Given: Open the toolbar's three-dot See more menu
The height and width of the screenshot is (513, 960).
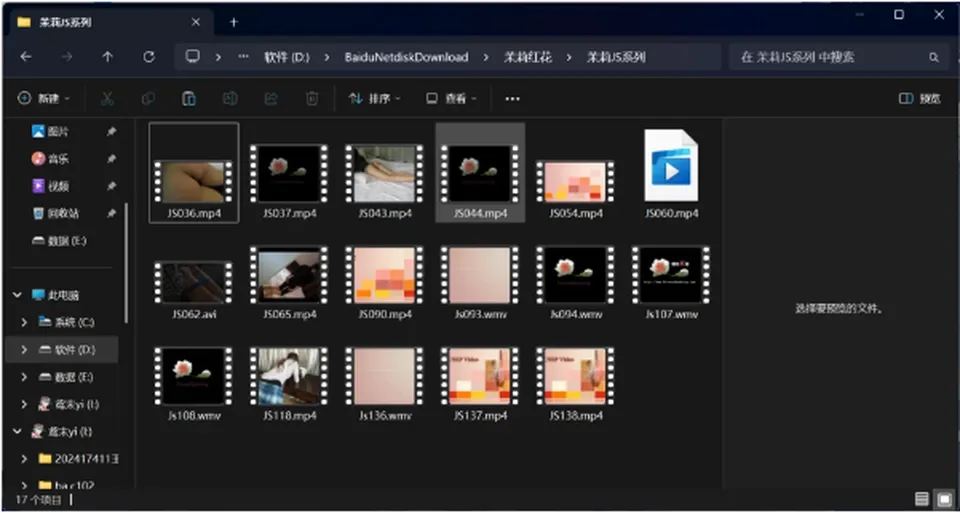Looking at the screenshot, I should point(512,99).
